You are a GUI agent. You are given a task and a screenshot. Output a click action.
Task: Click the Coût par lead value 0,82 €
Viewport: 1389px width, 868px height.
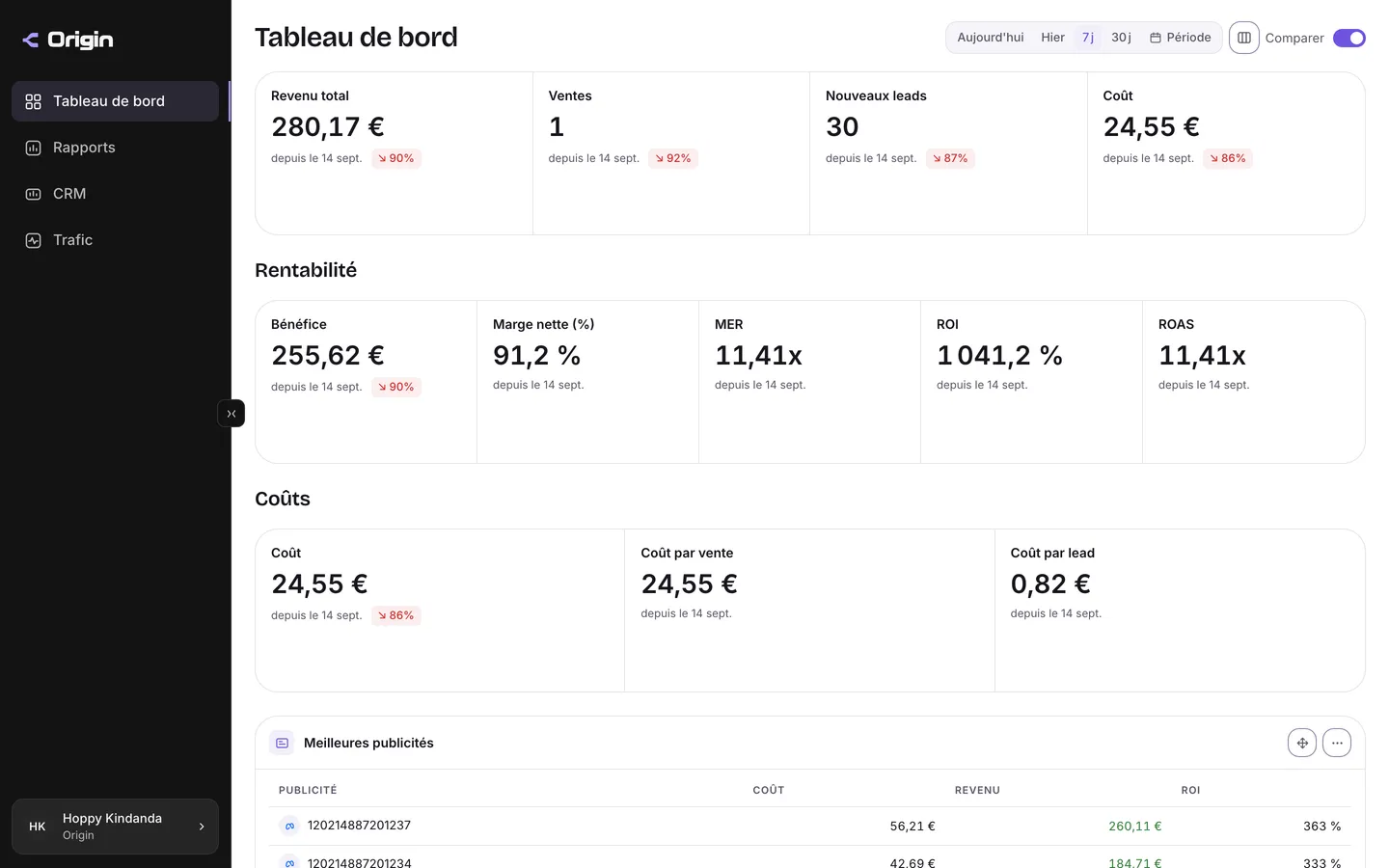click(x=1050, y=584)
